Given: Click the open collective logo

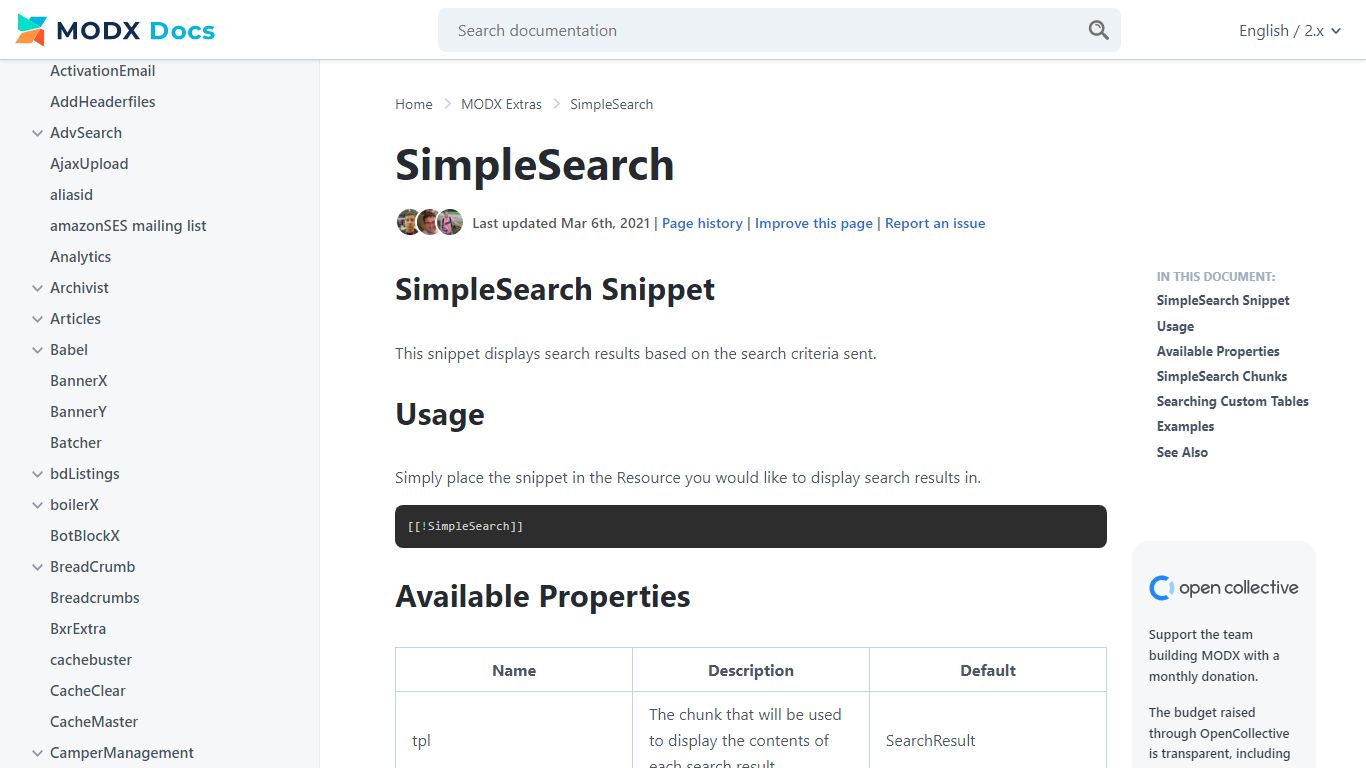Looking at the screenshot, I should click(1224, 588).
